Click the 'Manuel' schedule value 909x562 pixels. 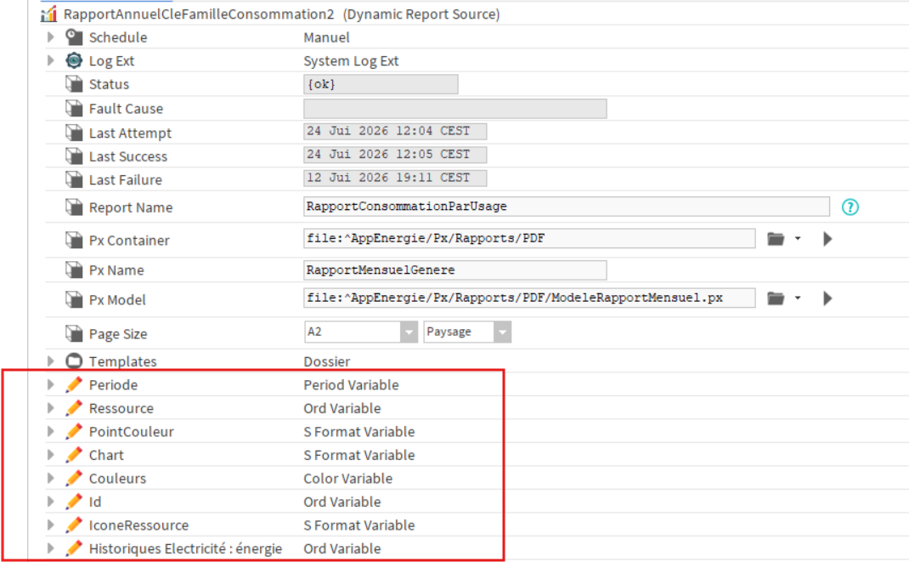tap(326, 37)
